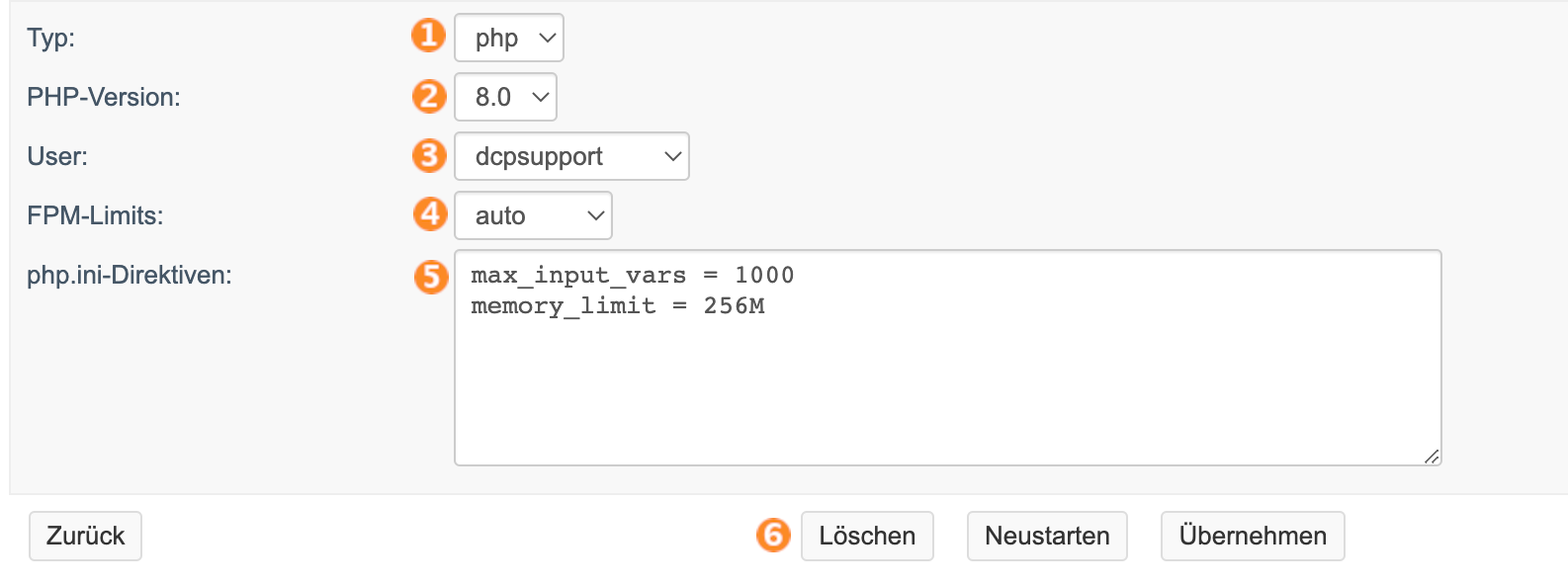1568x585 pixels.
Task: Click the php.ini-Direktiven label
Action: tap(130, 275)
